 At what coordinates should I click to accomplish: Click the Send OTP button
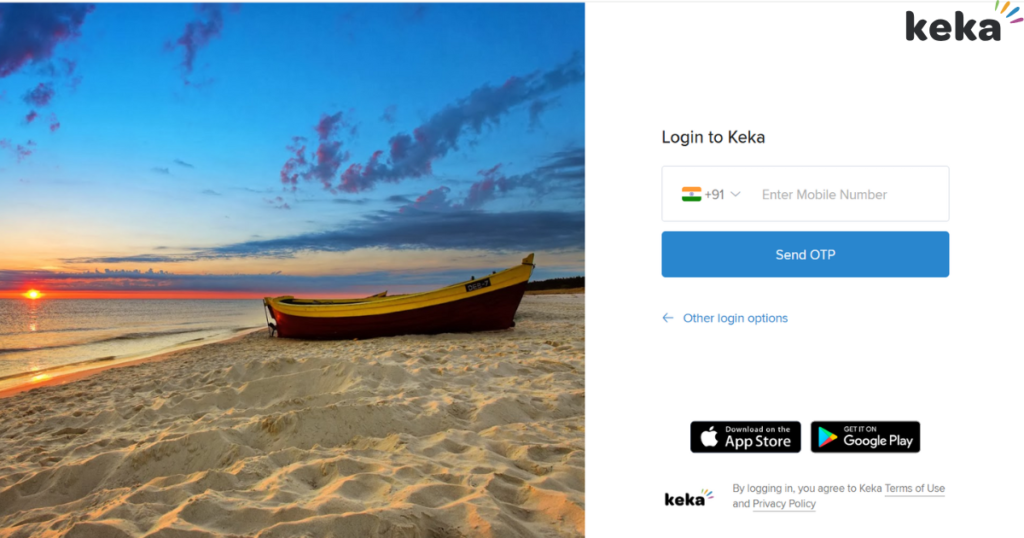[x=805, y=254]
